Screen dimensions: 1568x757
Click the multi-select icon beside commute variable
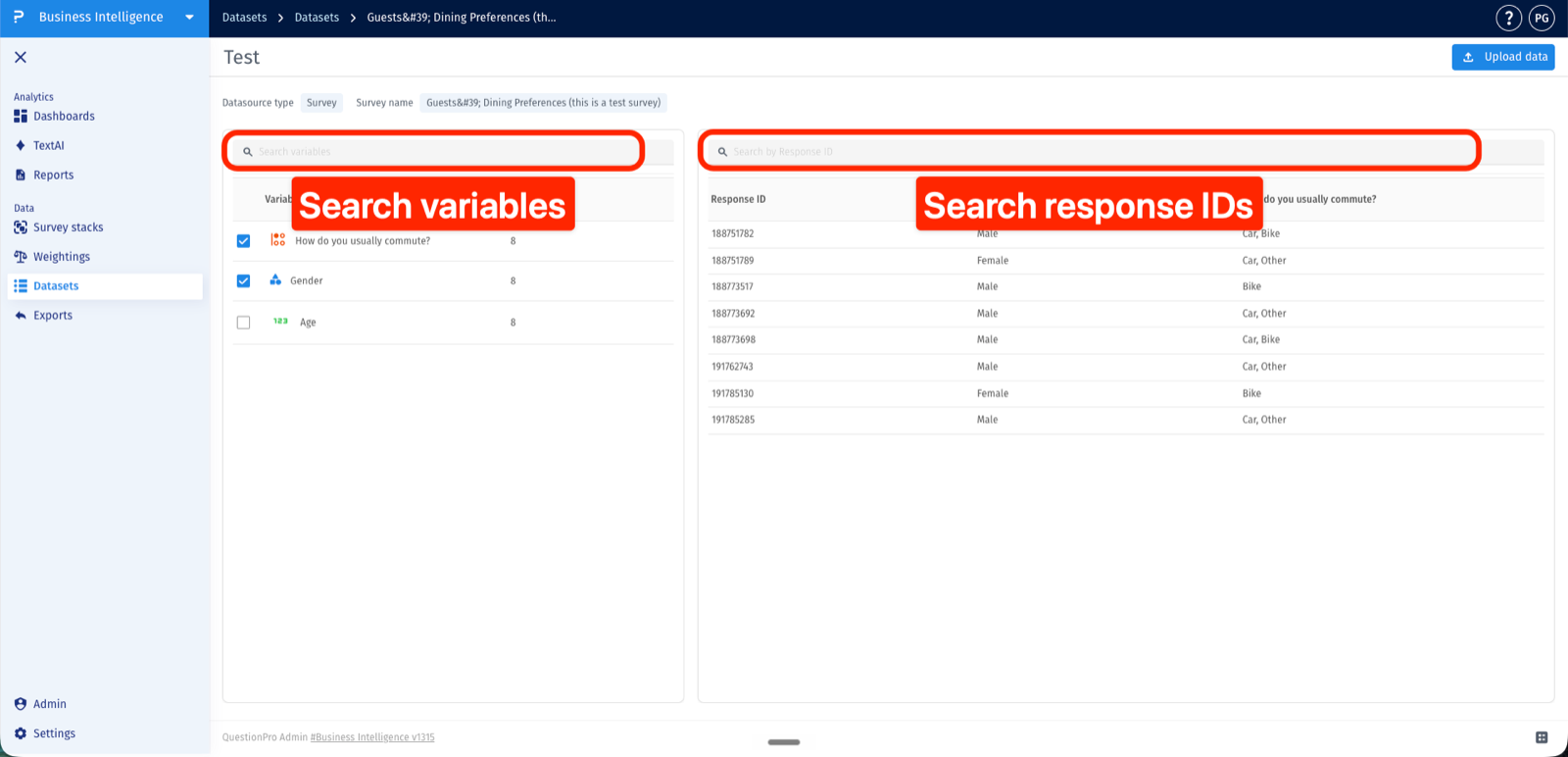tap(278, 239)
